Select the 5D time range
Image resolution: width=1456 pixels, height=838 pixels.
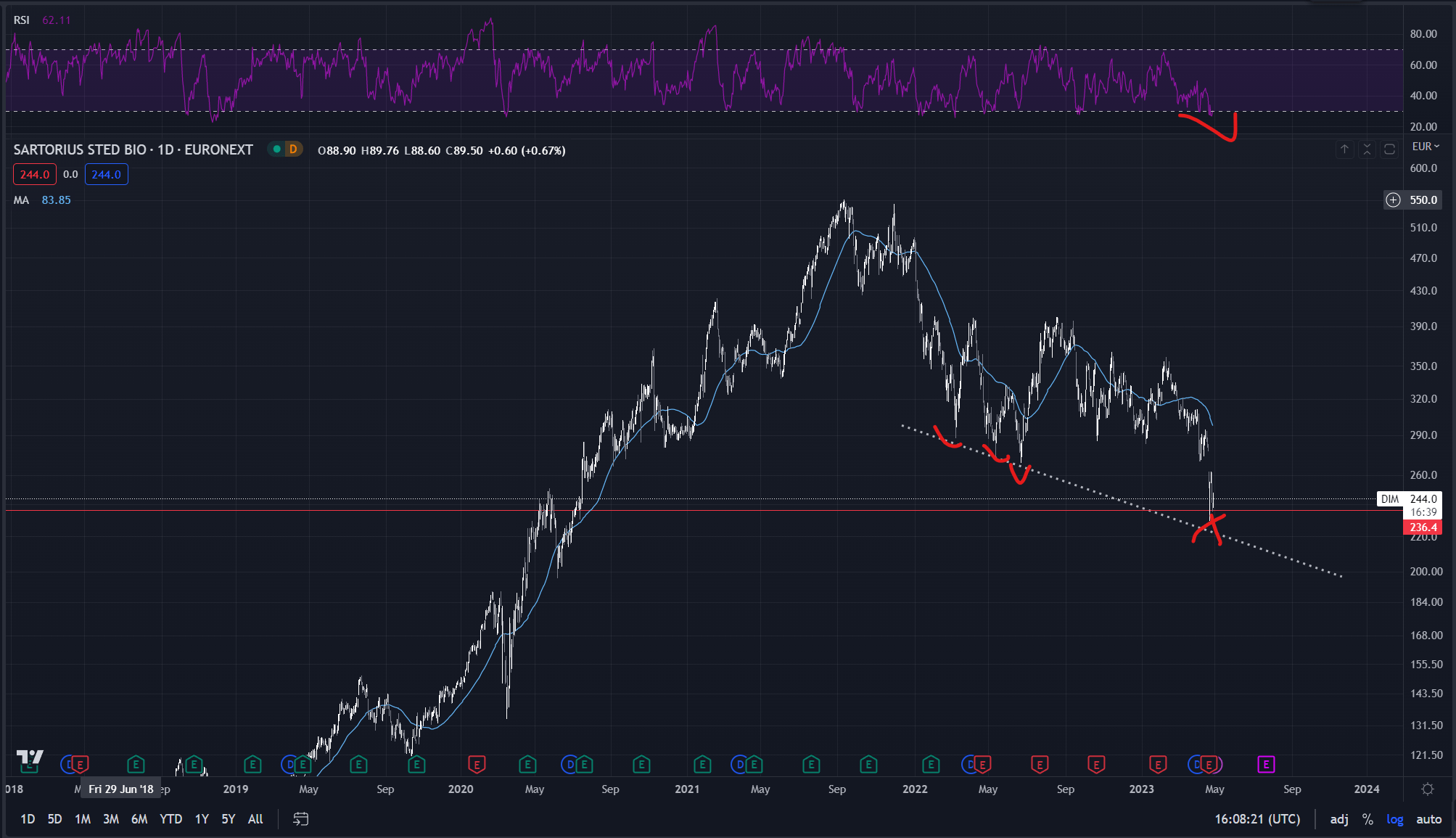click(x=54, y=819)
